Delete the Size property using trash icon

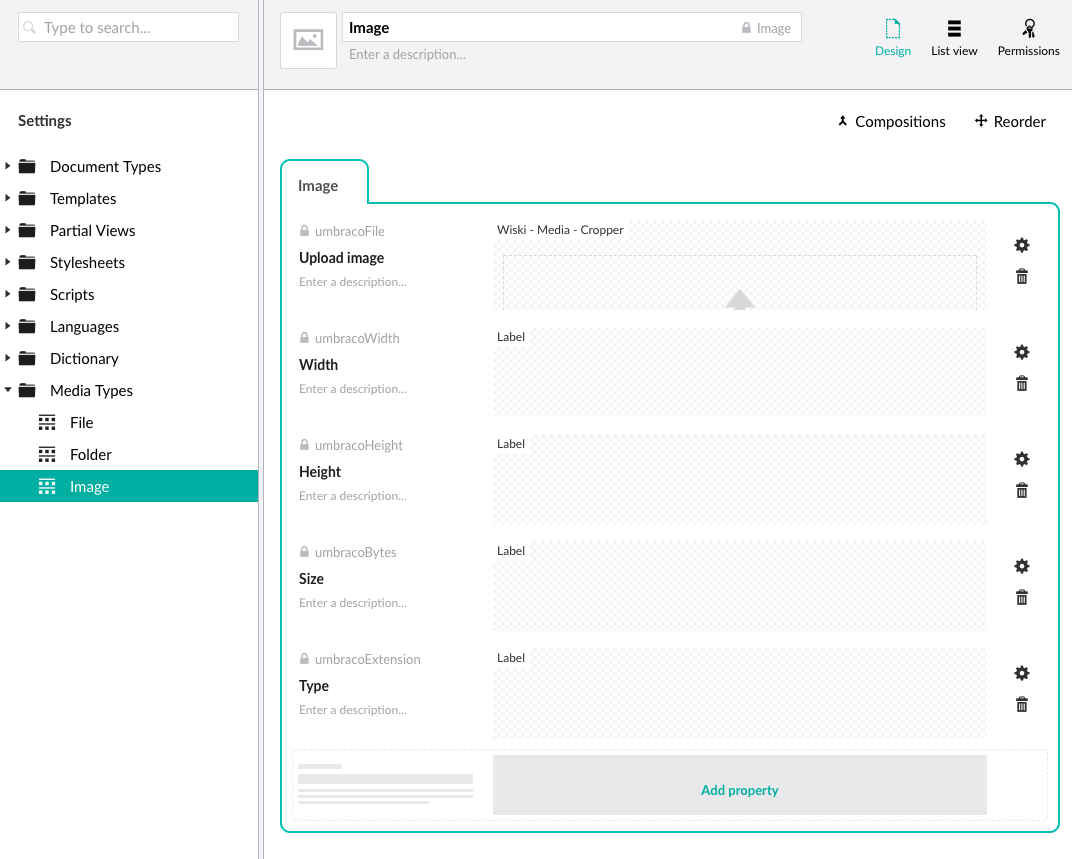1021,598
